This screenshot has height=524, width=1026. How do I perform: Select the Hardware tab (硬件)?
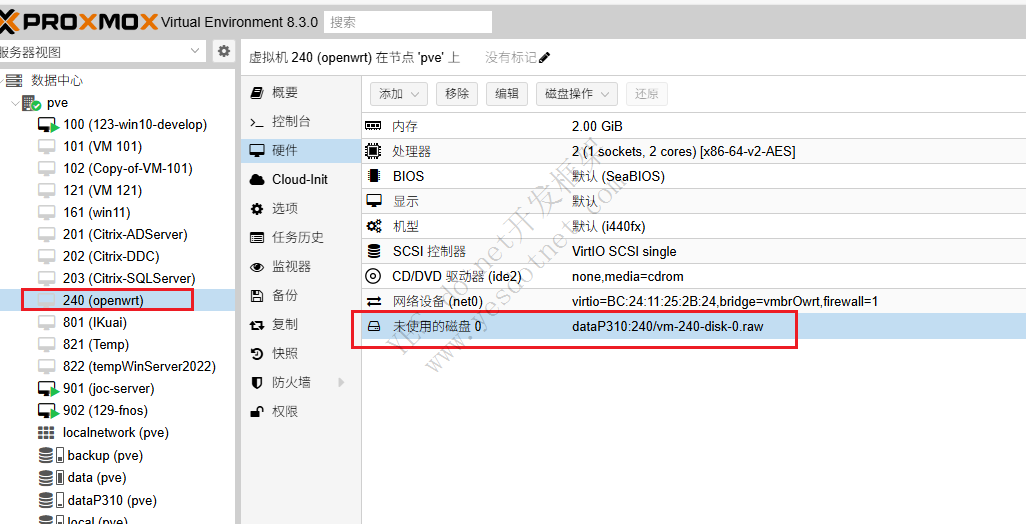coord(301,150)
